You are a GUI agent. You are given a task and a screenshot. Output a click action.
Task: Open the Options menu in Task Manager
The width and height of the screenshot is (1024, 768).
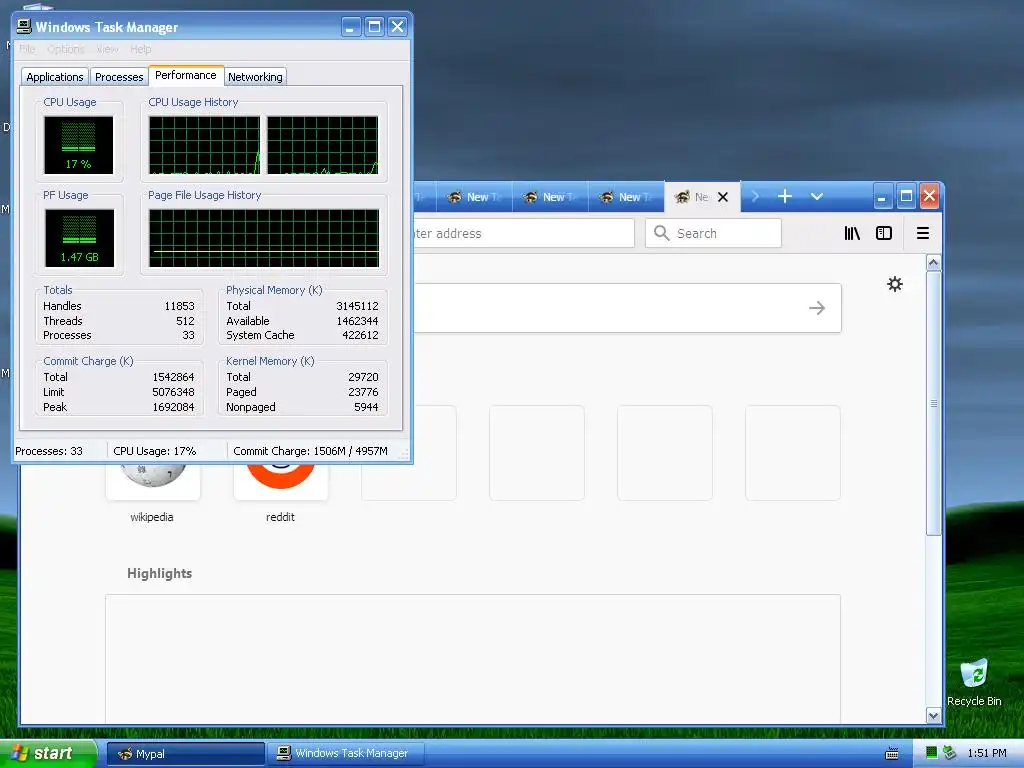66,49
